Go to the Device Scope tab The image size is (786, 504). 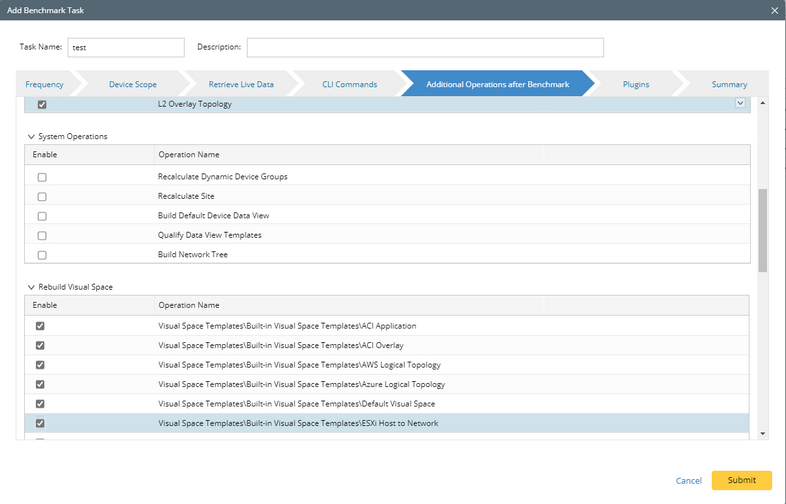[x=132, y=84]
